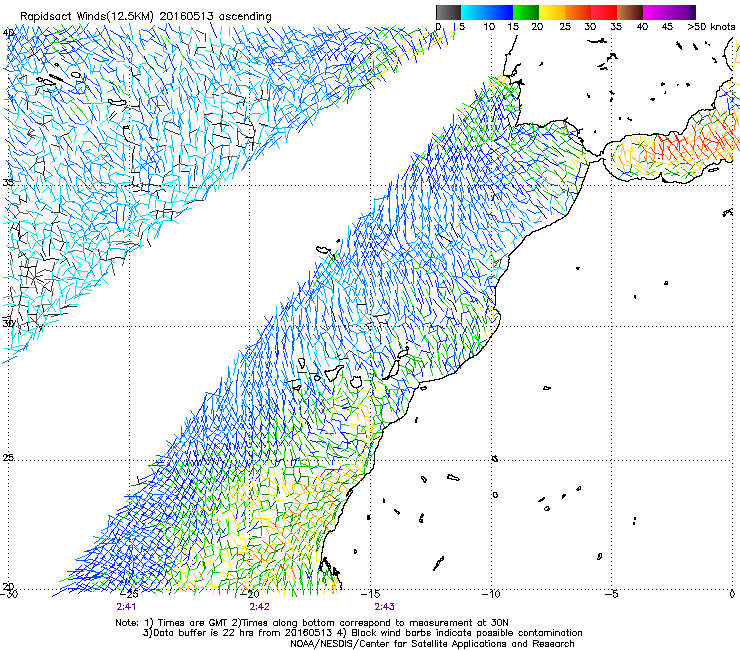Click the purple time label 2:43
This screenshot has height=650, width=740.
tap(385, 607)
